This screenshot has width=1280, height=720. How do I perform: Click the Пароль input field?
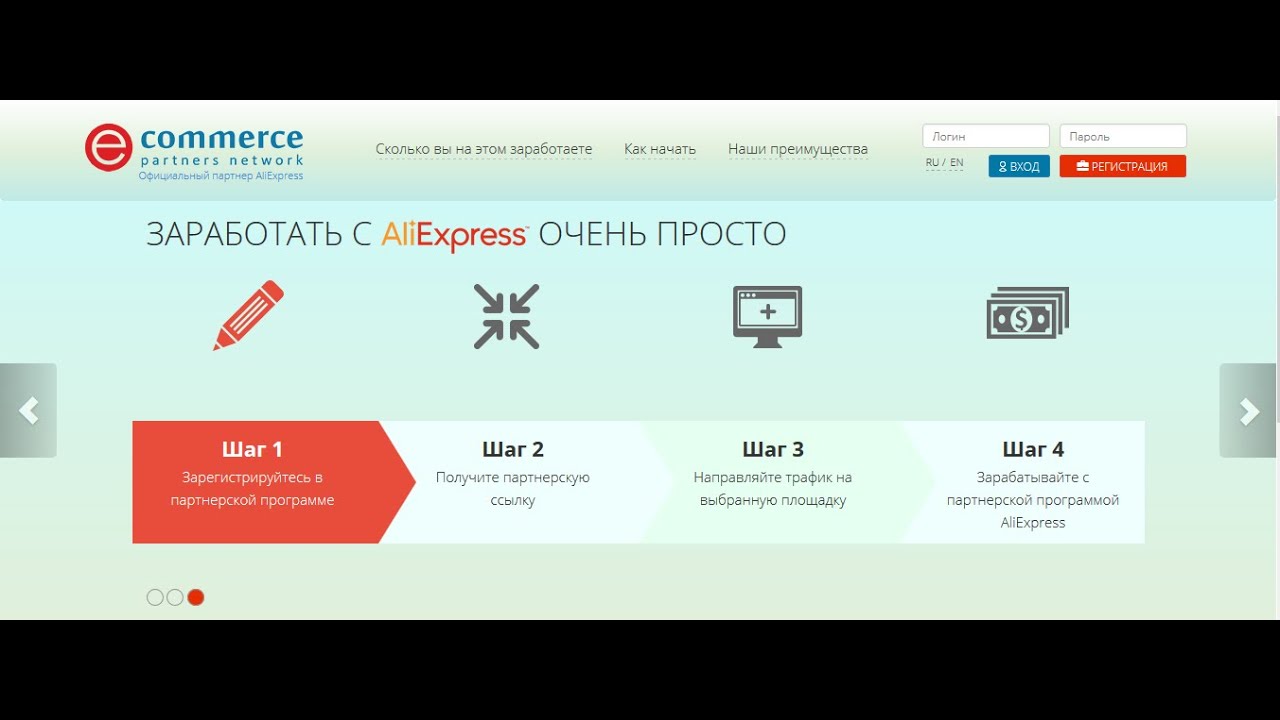click(1123, 136)
